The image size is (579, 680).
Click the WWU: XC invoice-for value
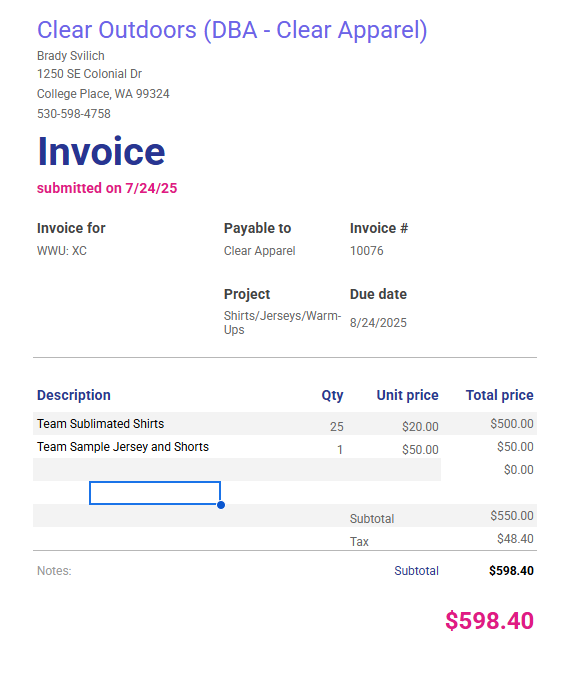pos(62,251)
